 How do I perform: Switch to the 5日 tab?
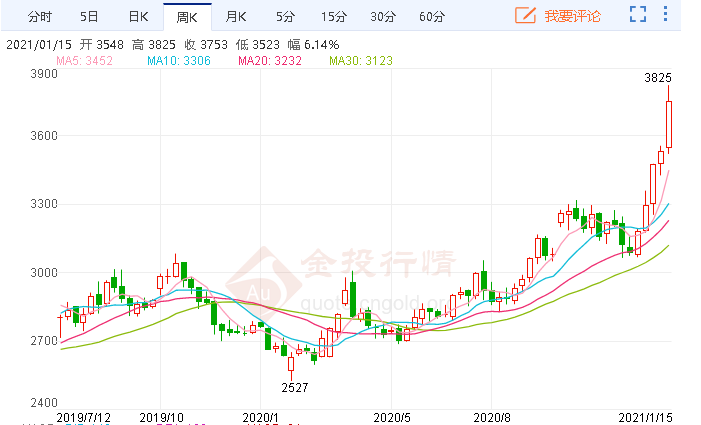click(89, 16)
